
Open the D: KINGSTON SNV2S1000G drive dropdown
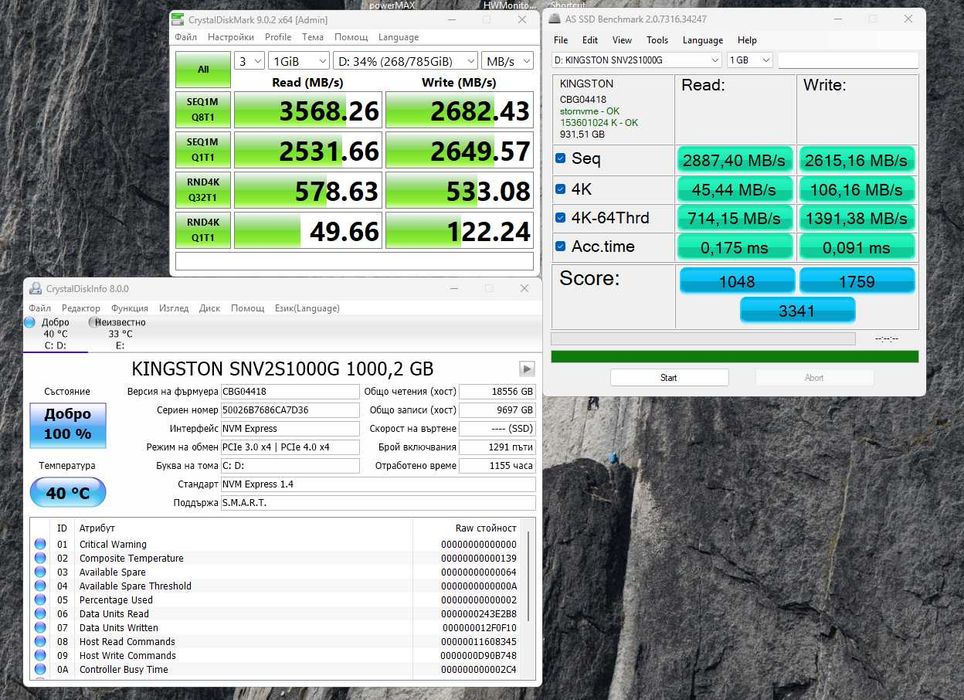636,60
